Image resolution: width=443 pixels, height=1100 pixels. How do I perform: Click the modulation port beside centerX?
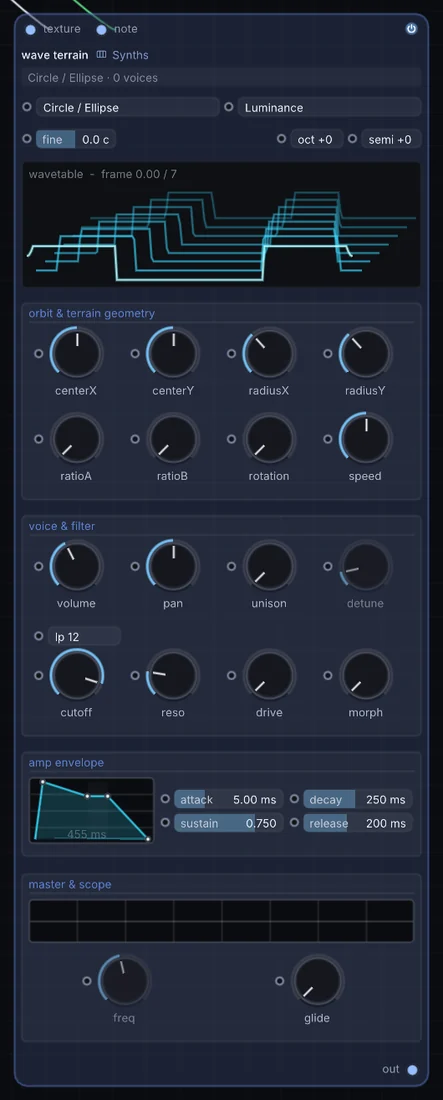click(39, 354)
